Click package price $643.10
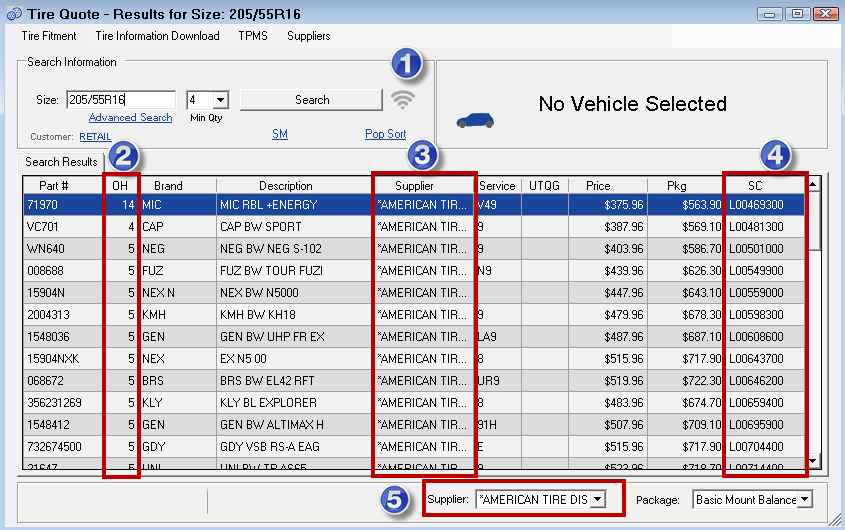This screenshot has width=845, height=530. point(702,293)
